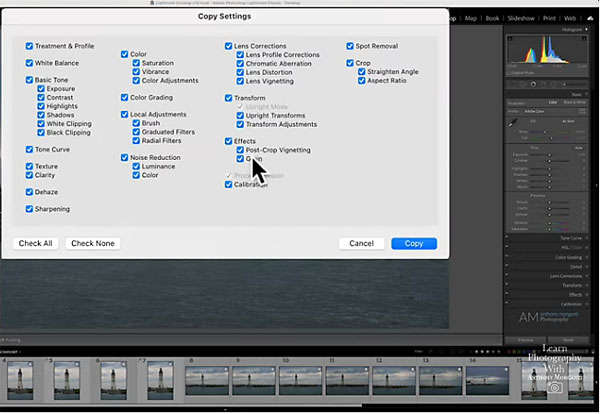Screen dimensions: 600x414
Task: Toggle Color Grading panel on/off switch
Action: [507, 257]
